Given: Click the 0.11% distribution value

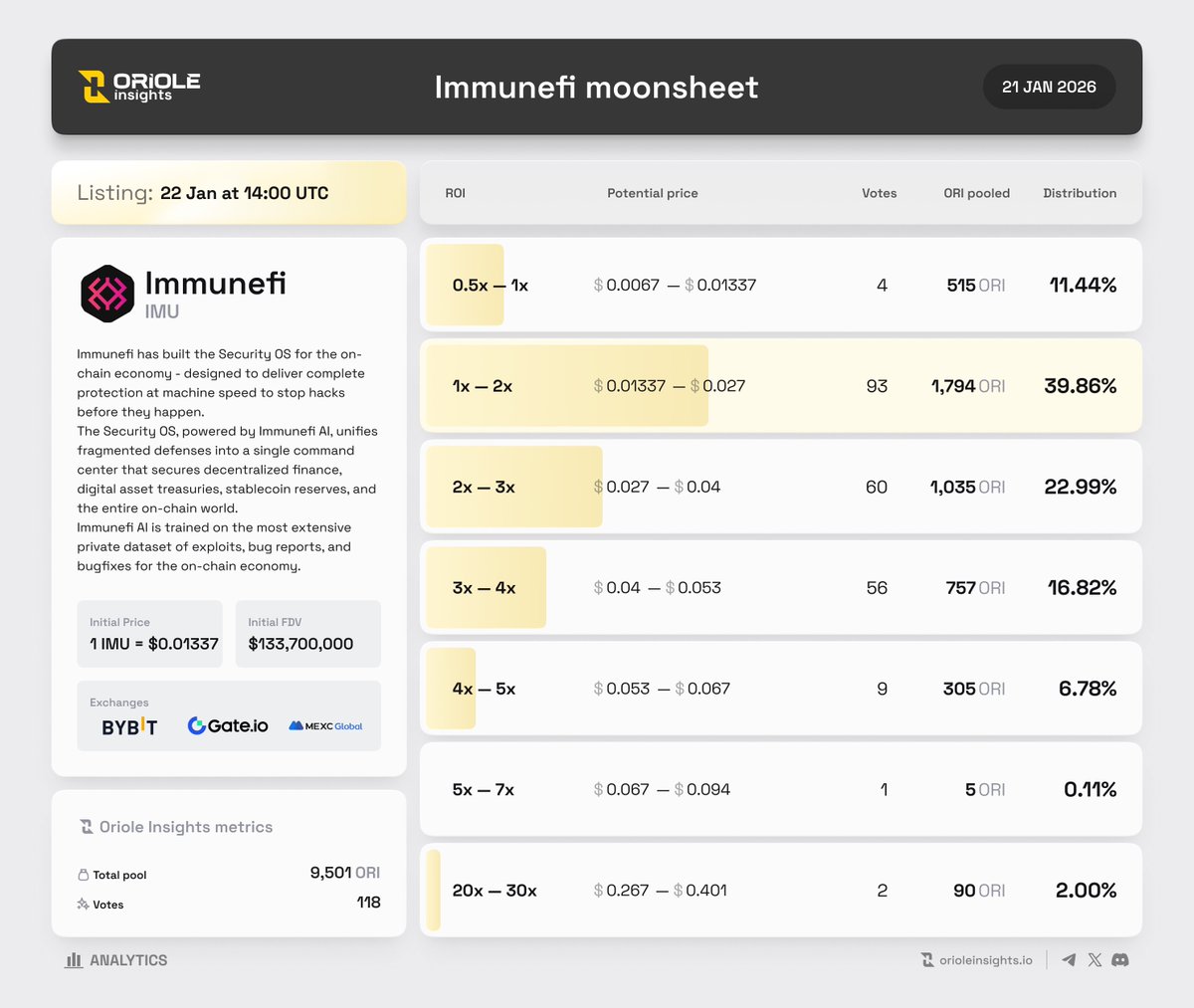Looking at the screenshot, I should (x=1091, y=790).
